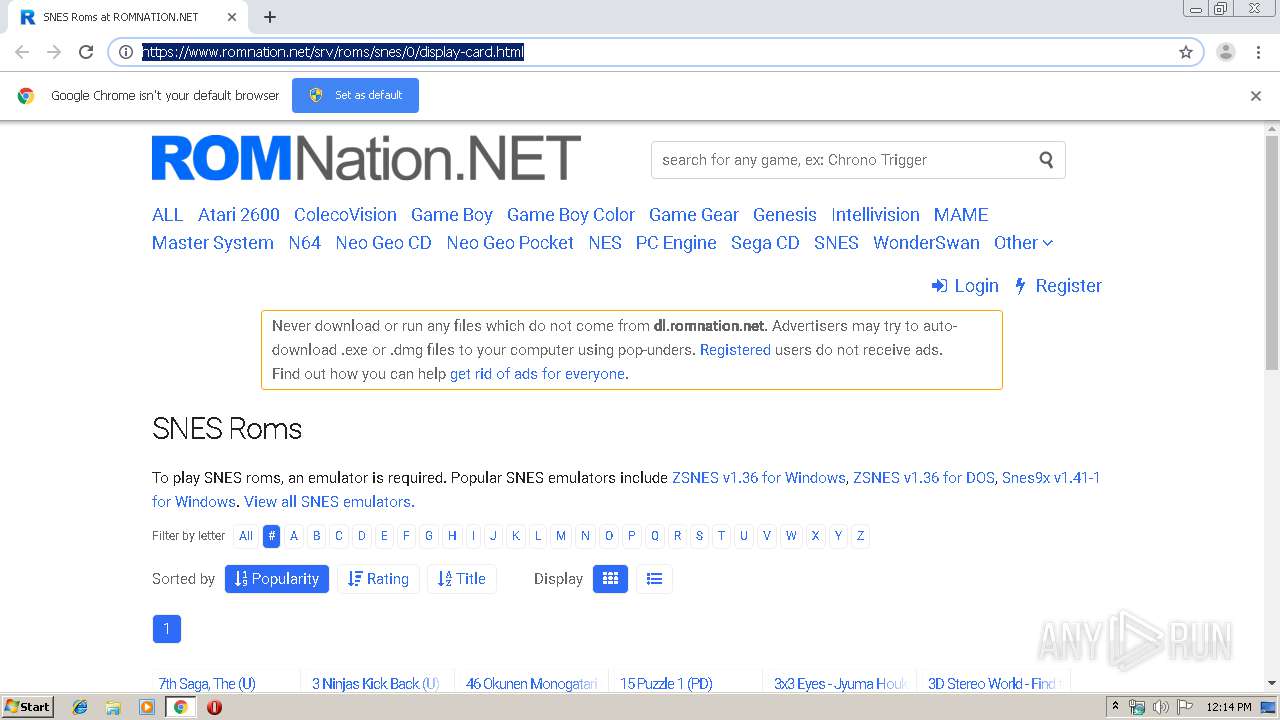Open the network tray icon
1280x720 pixels.
pos(1137,707)
